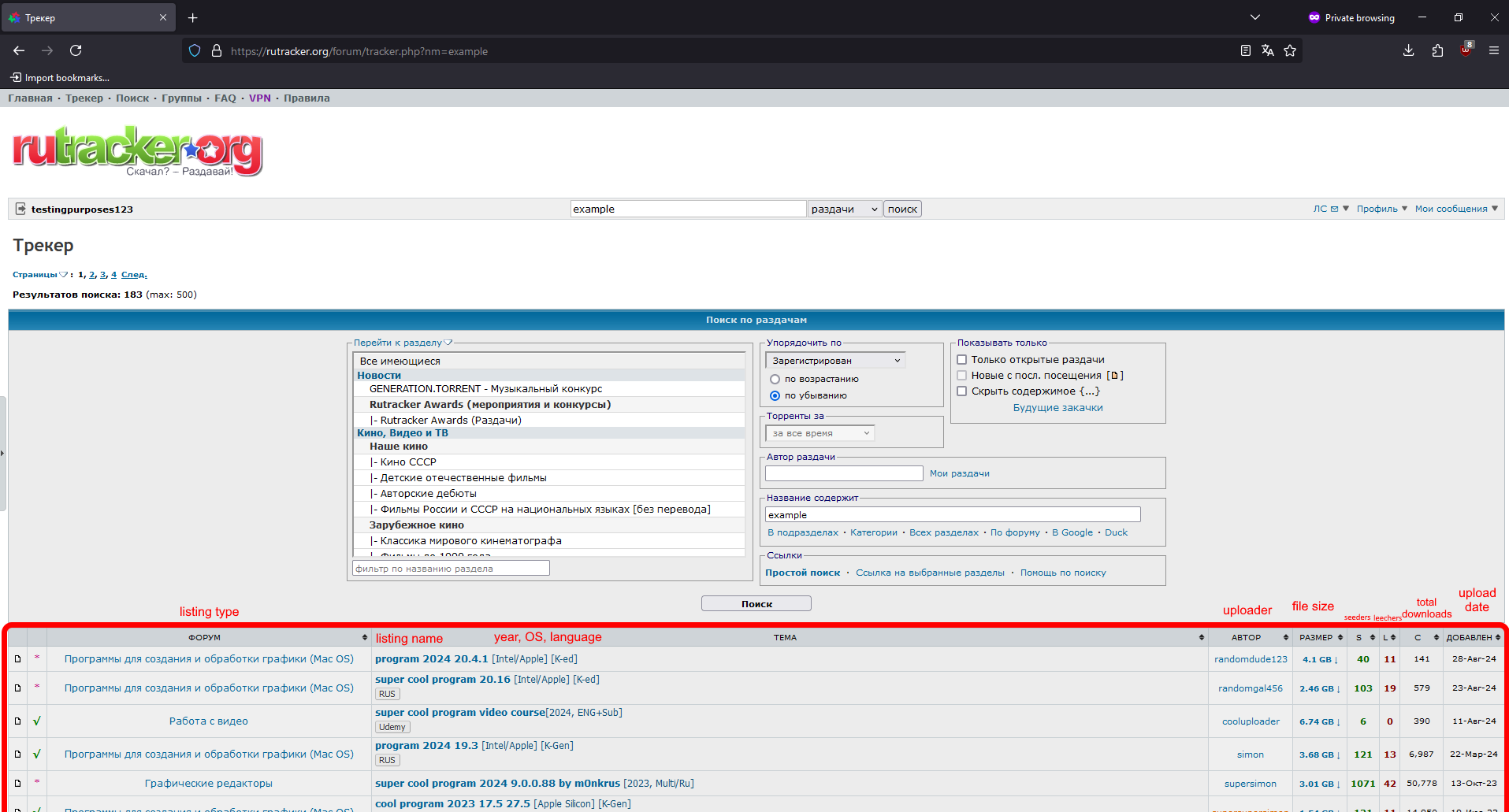Screen dimensions: 1509x812
Task: Click the site security padlock icon
Action: click(x=217, y=51)
